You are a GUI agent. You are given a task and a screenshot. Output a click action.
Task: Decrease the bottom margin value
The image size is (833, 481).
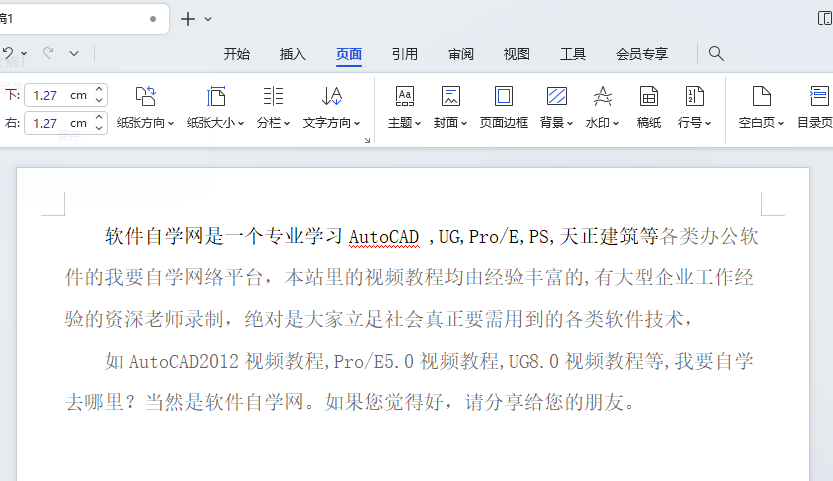pos(99,100)
